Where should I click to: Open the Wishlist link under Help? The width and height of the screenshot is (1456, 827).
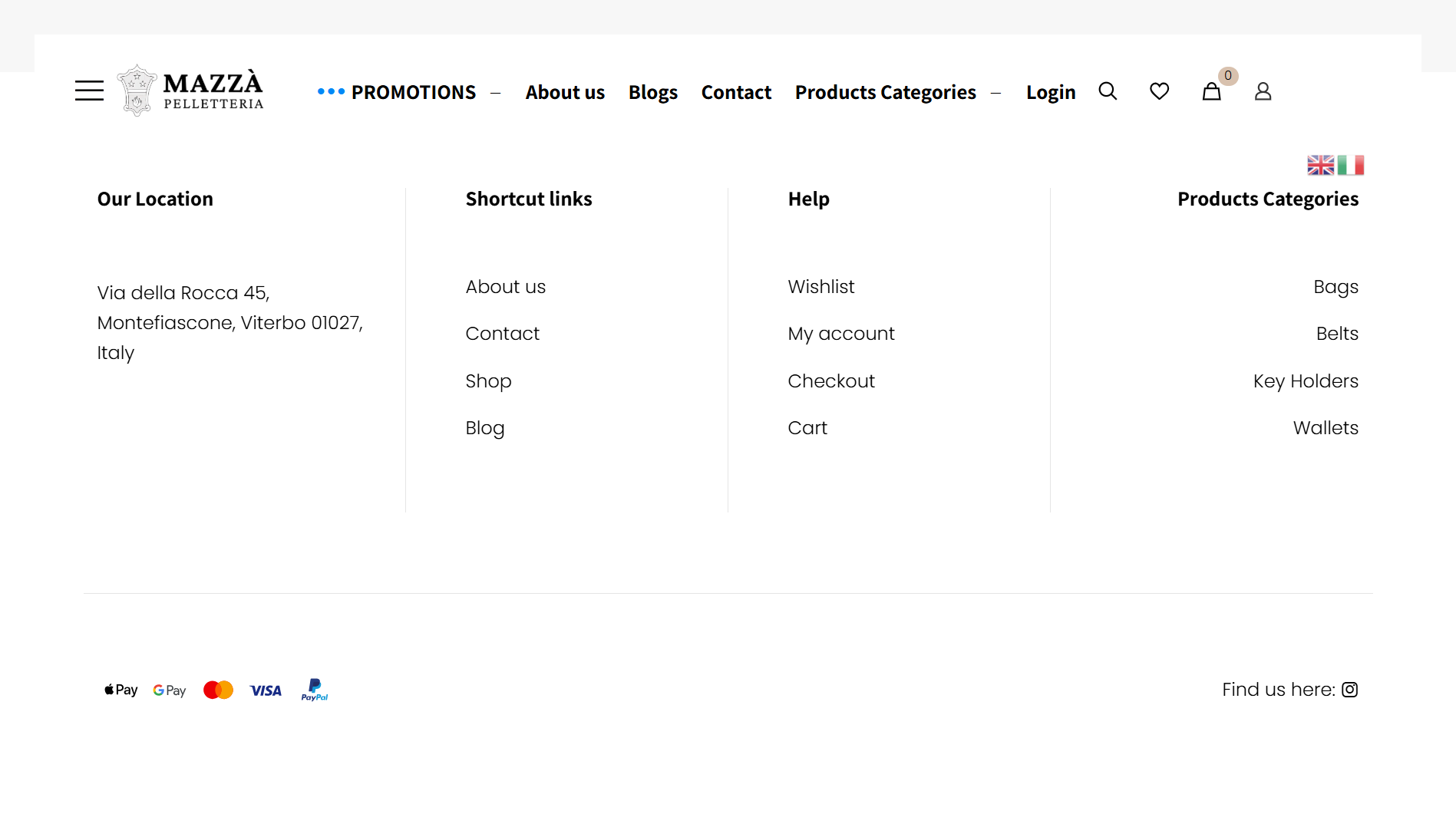(x=820, y=286)
